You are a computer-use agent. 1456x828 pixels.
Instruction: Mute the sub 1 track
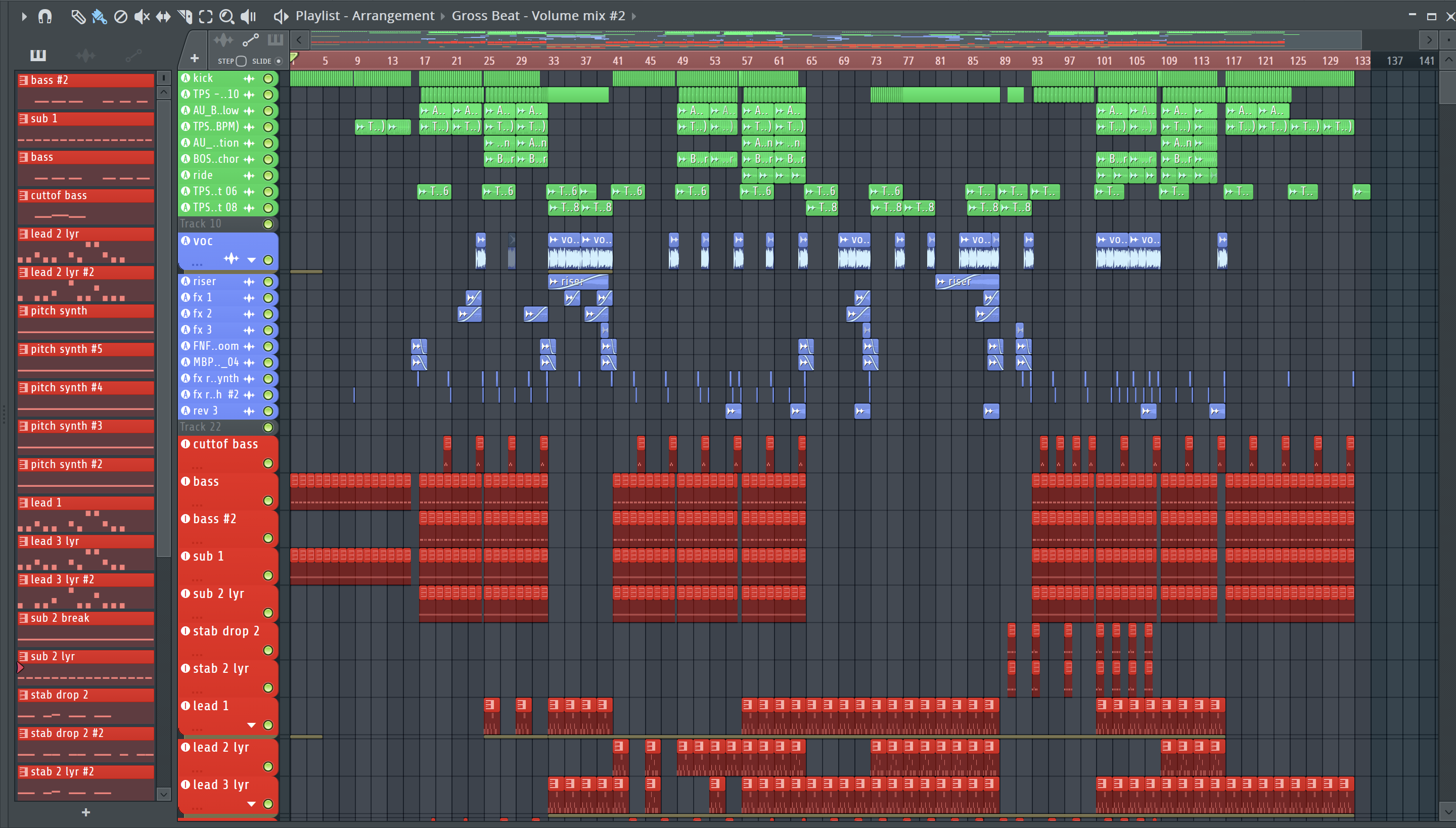[268, 575]
